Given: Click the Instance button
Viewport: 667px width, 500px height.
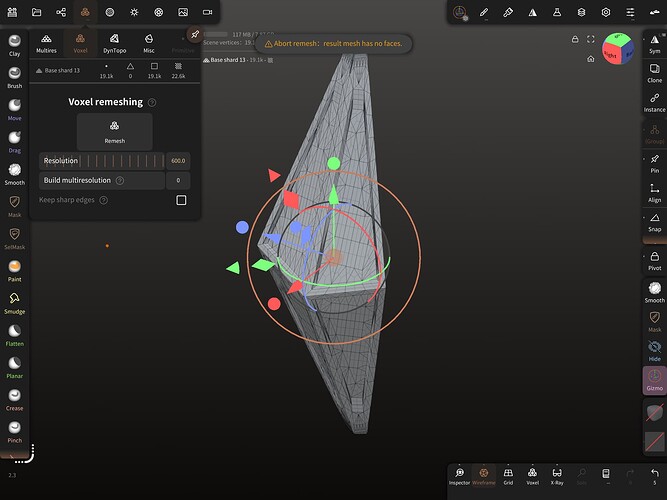Looking at the screenshot, I should [655, 103].
